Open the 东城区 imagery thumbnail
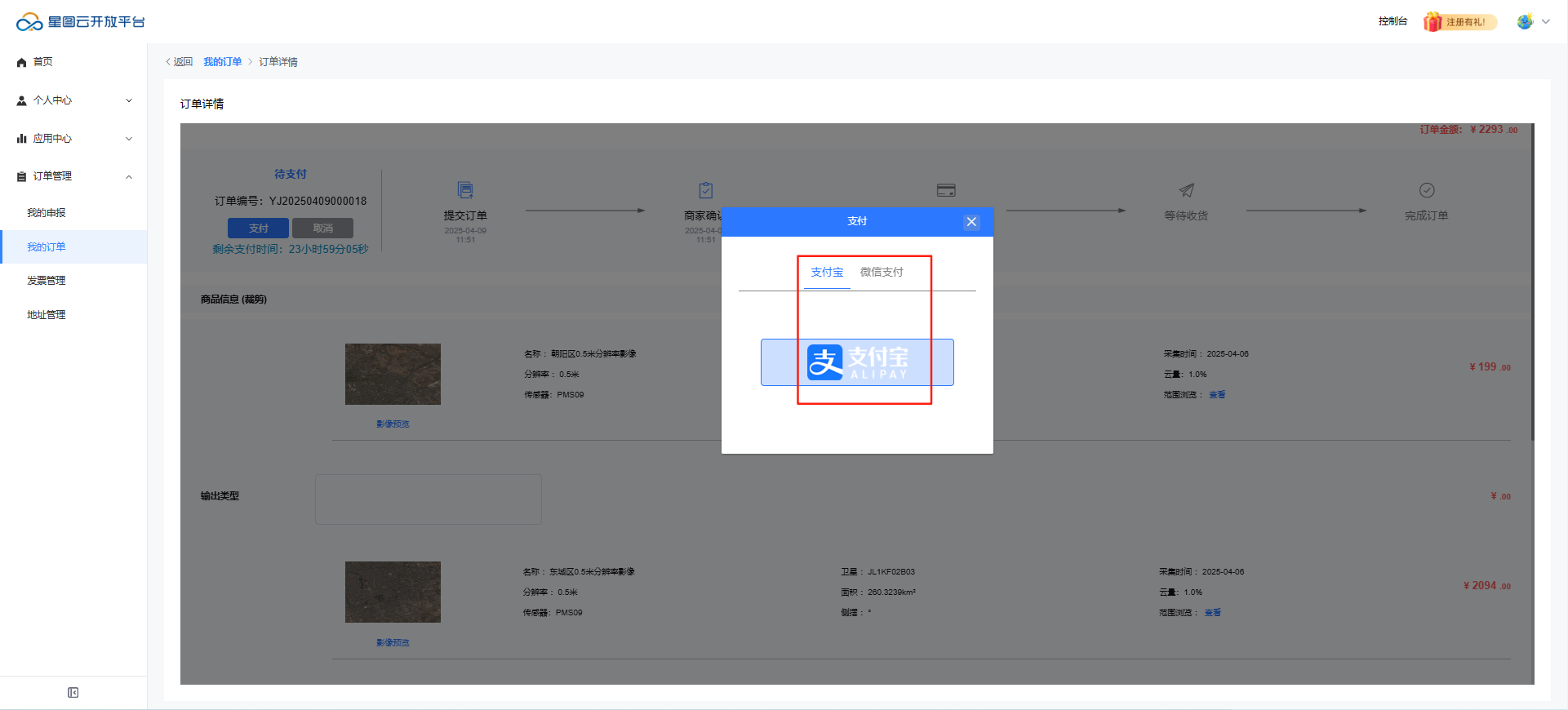The image size is (1568, 710). [393, 592]
